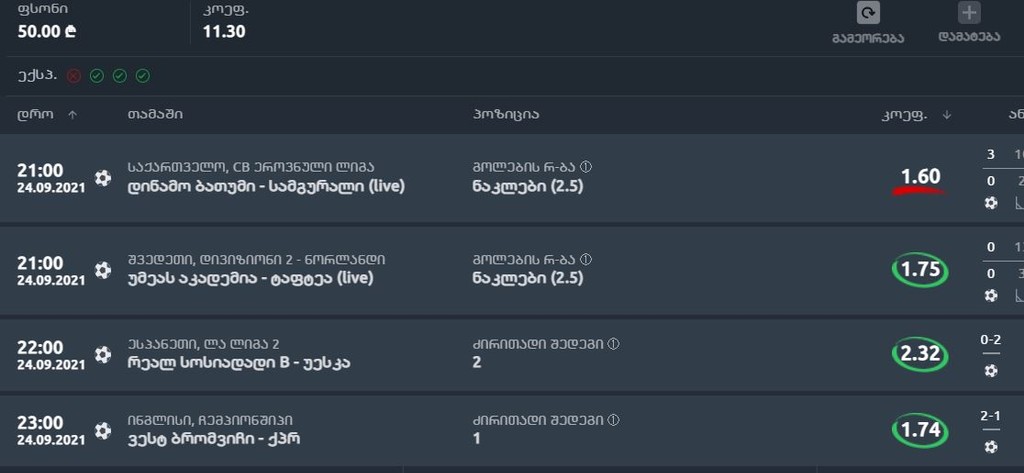Click the 2.32 odds value

(x=920, y=354)
